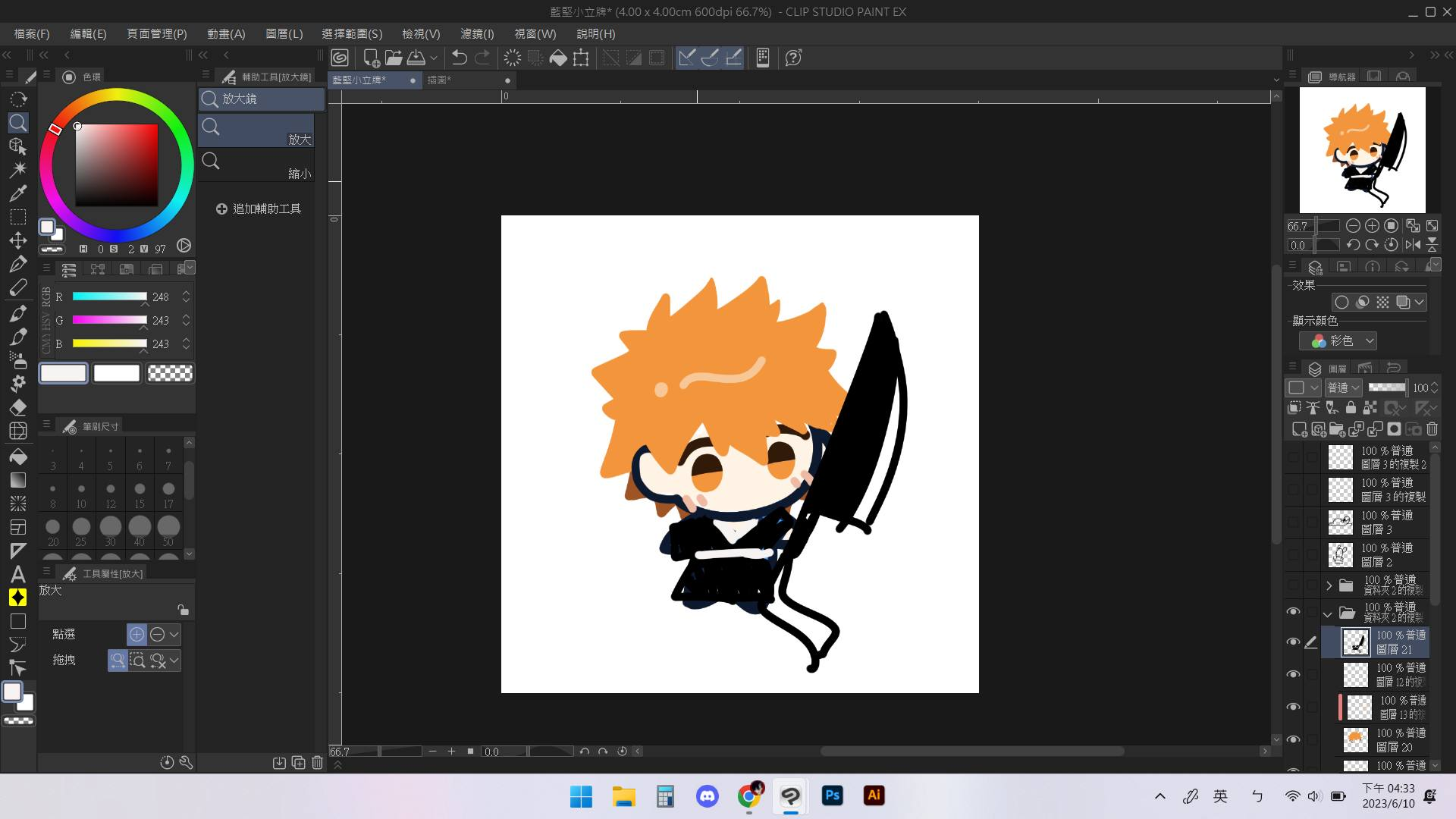Click the red R slider bar
The height and width of the screenshot is (819, 1456).
click(109, 297)
